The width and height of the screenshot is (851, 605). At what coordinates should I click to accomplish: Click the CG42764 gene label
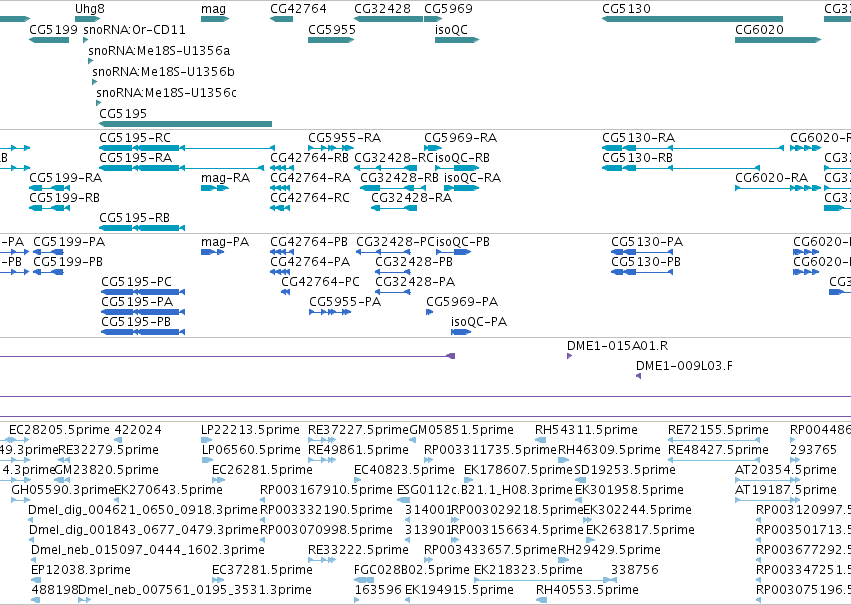pos(299,9)
